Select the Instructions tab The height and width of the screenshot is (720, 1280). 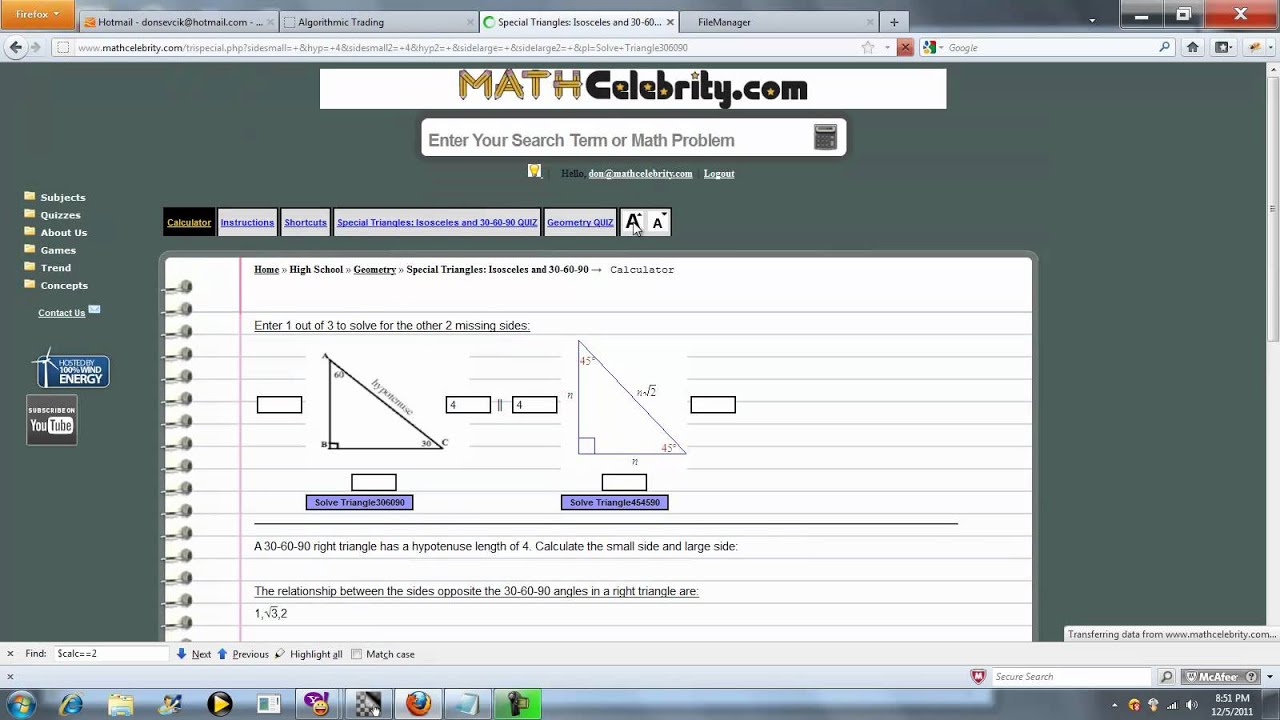click(247, 222)
